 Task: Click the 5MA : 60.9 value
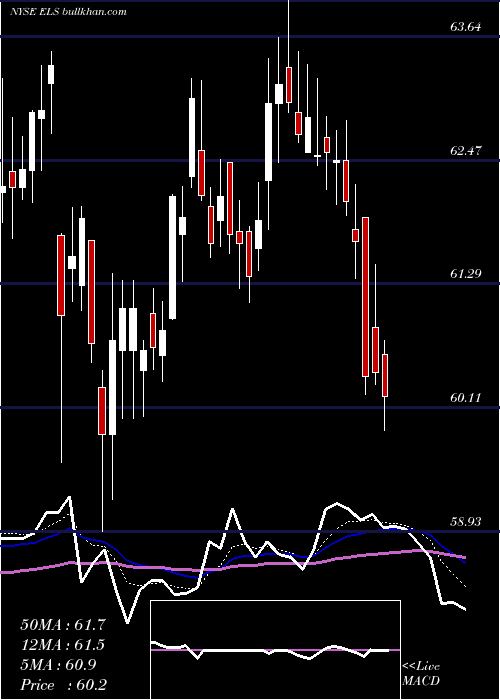pos(58,665)
